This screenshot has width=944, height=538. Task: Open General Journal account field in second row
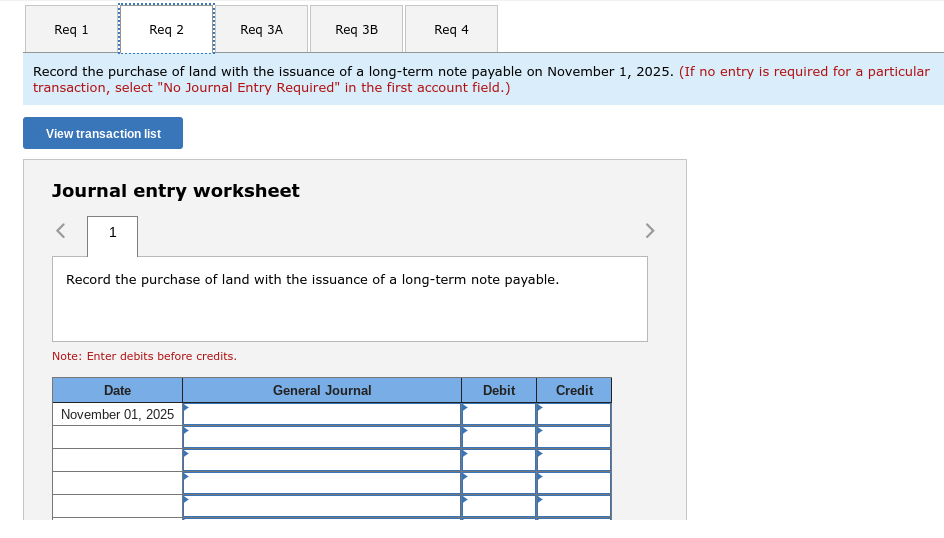322,437
